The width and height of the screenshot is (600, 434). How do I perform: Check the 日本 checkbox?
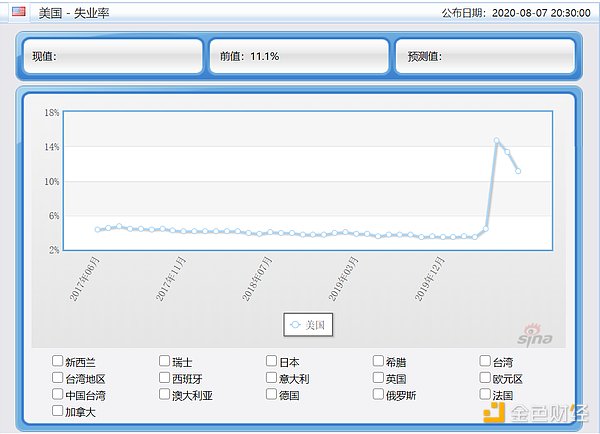(272, 362)
